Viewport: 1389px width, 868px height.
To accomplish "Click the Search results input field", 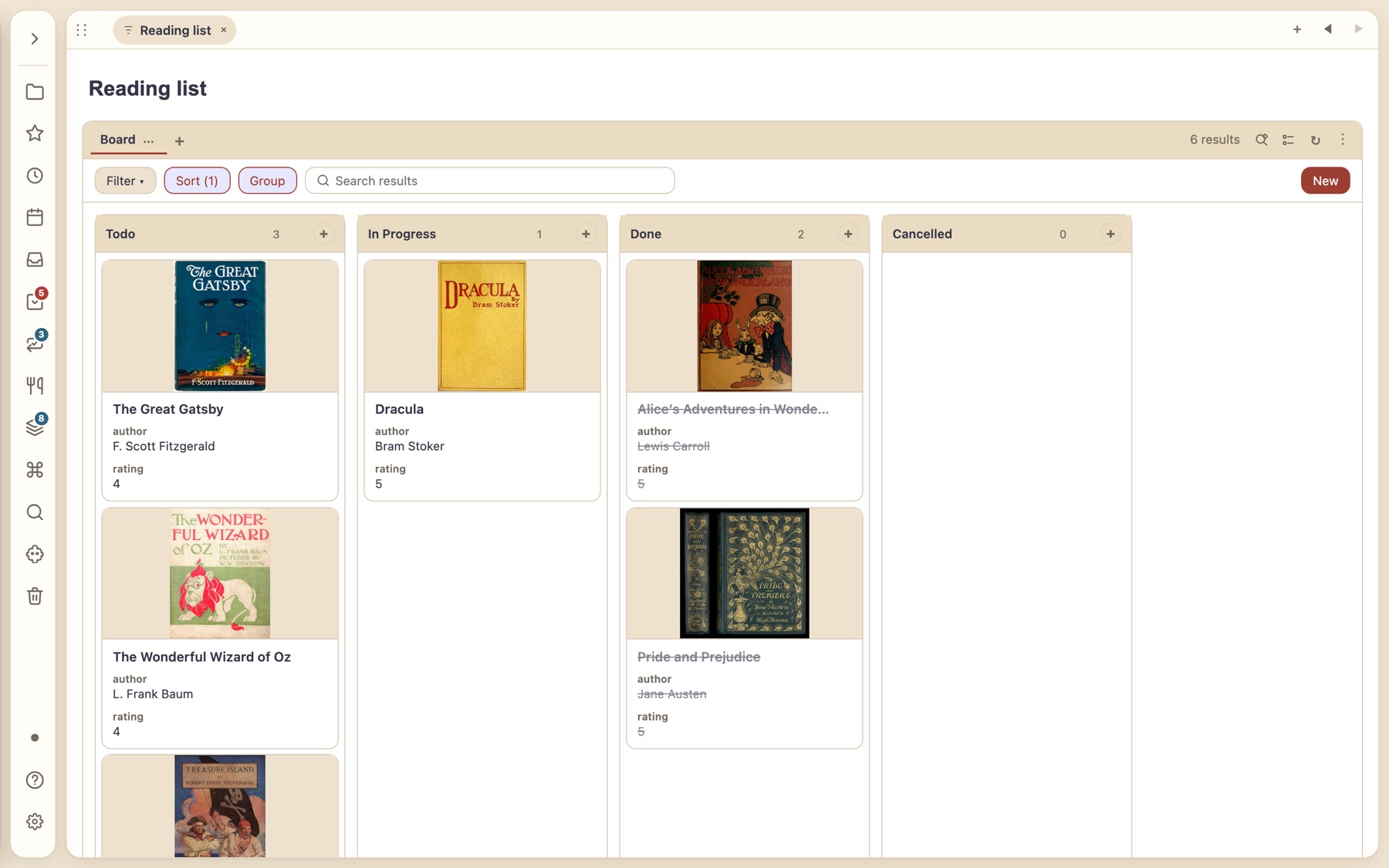I will 490,181.
